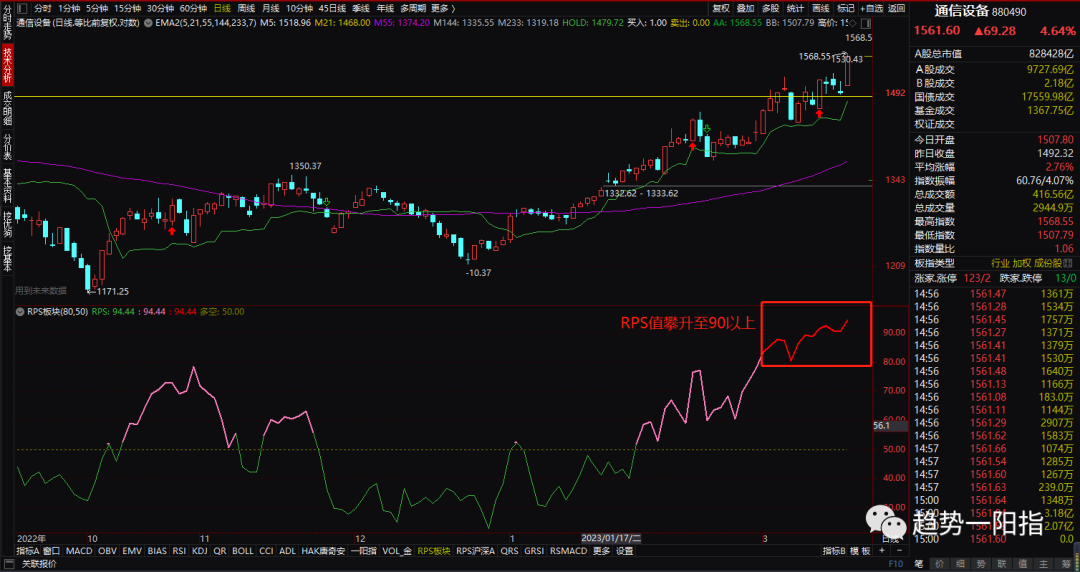Screen dimensions: 1080x572
Task: Select the MACD indicator
Action: (79, 551)
